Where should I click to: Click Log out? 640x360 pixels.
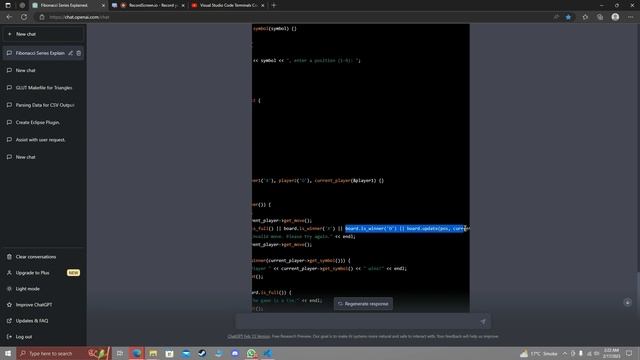tap(43, 337)
